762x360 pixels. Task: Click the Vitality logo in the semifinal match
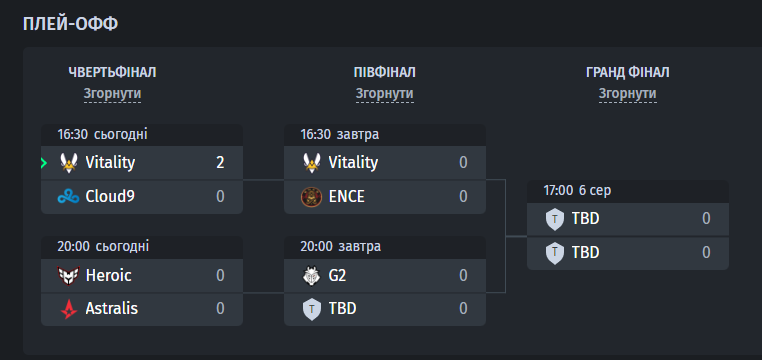pos(312,163)
